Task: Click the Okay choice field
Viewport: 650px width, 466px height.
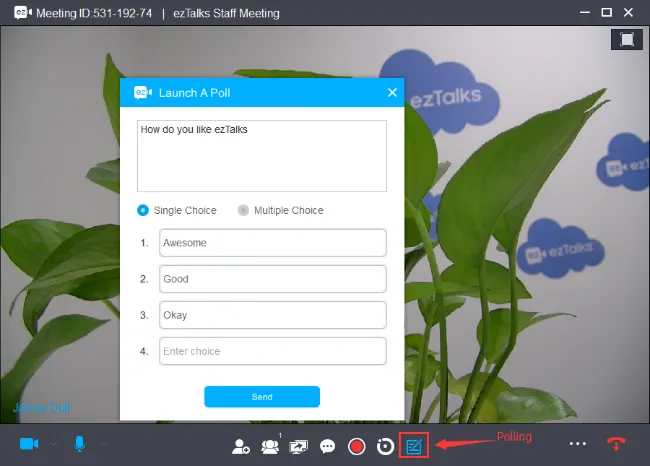Action: (x=273, y=315)
